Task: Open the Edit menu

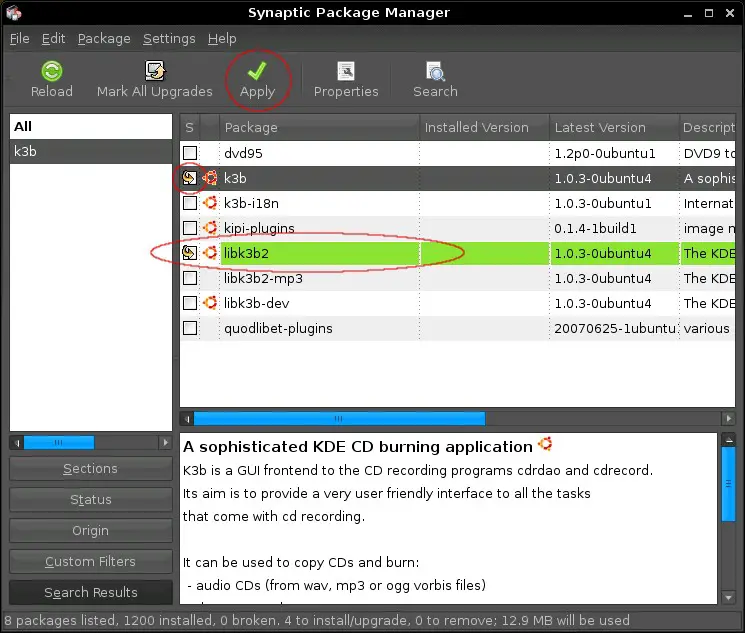Action: pyautogui.click(x=53, y=38)
